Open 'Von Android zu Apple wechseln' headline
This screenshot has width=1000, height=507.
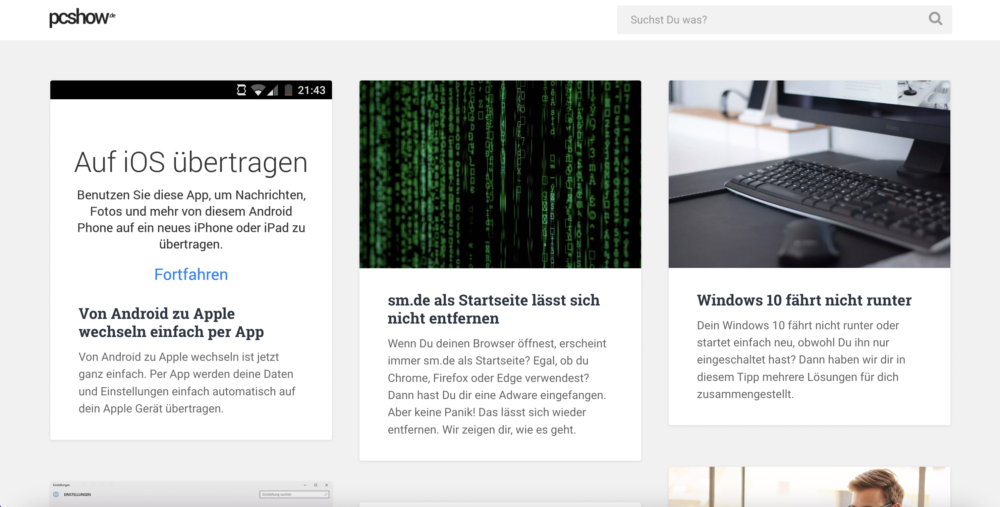(x=171, y=323)
